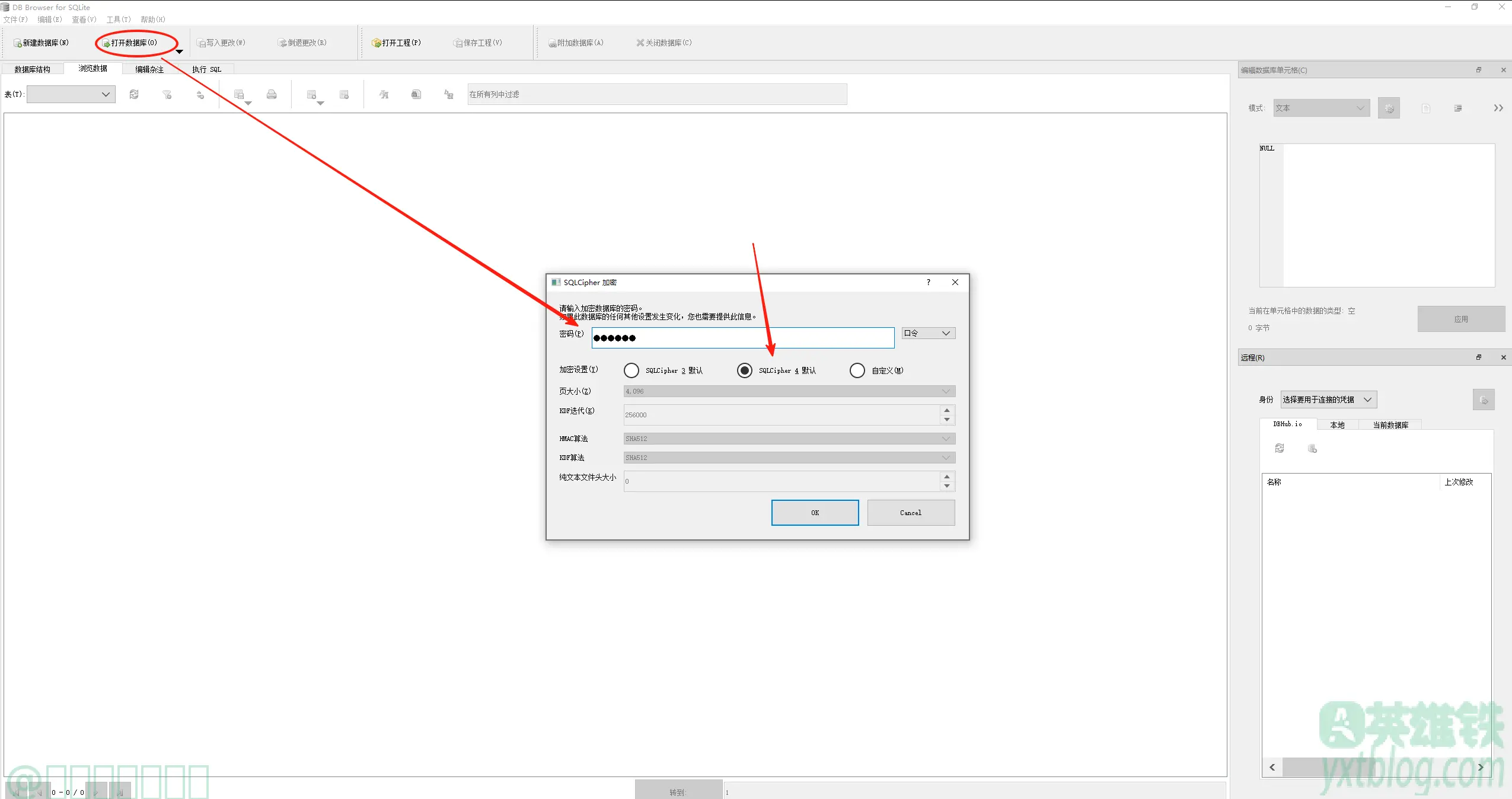This screenshot has height=799, width=1512.
Task: Click the clear sorting icon
Action: coord(200,94)
